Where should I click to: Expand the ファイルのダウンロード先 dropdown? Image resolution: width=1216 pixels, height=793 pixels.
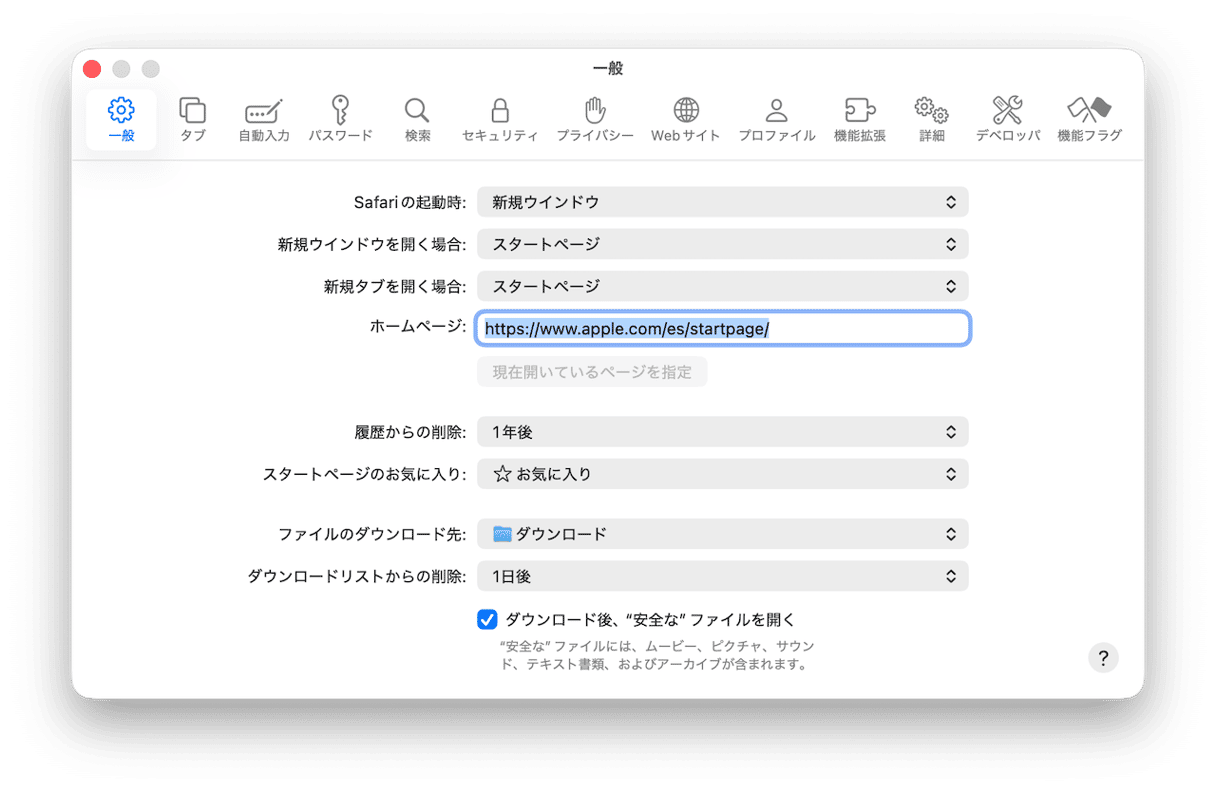pos(723,534)
